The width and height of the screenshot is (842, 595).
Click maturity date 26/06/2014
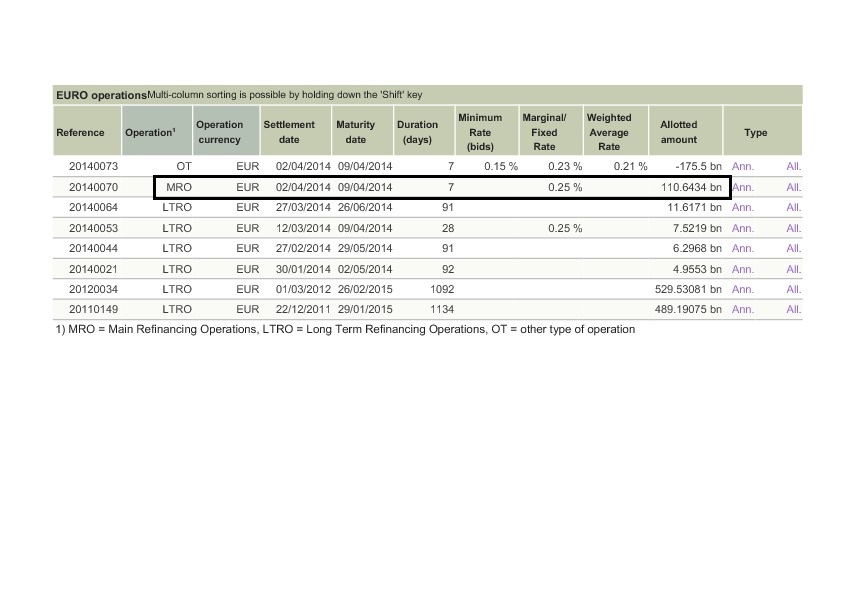point(365,207)
